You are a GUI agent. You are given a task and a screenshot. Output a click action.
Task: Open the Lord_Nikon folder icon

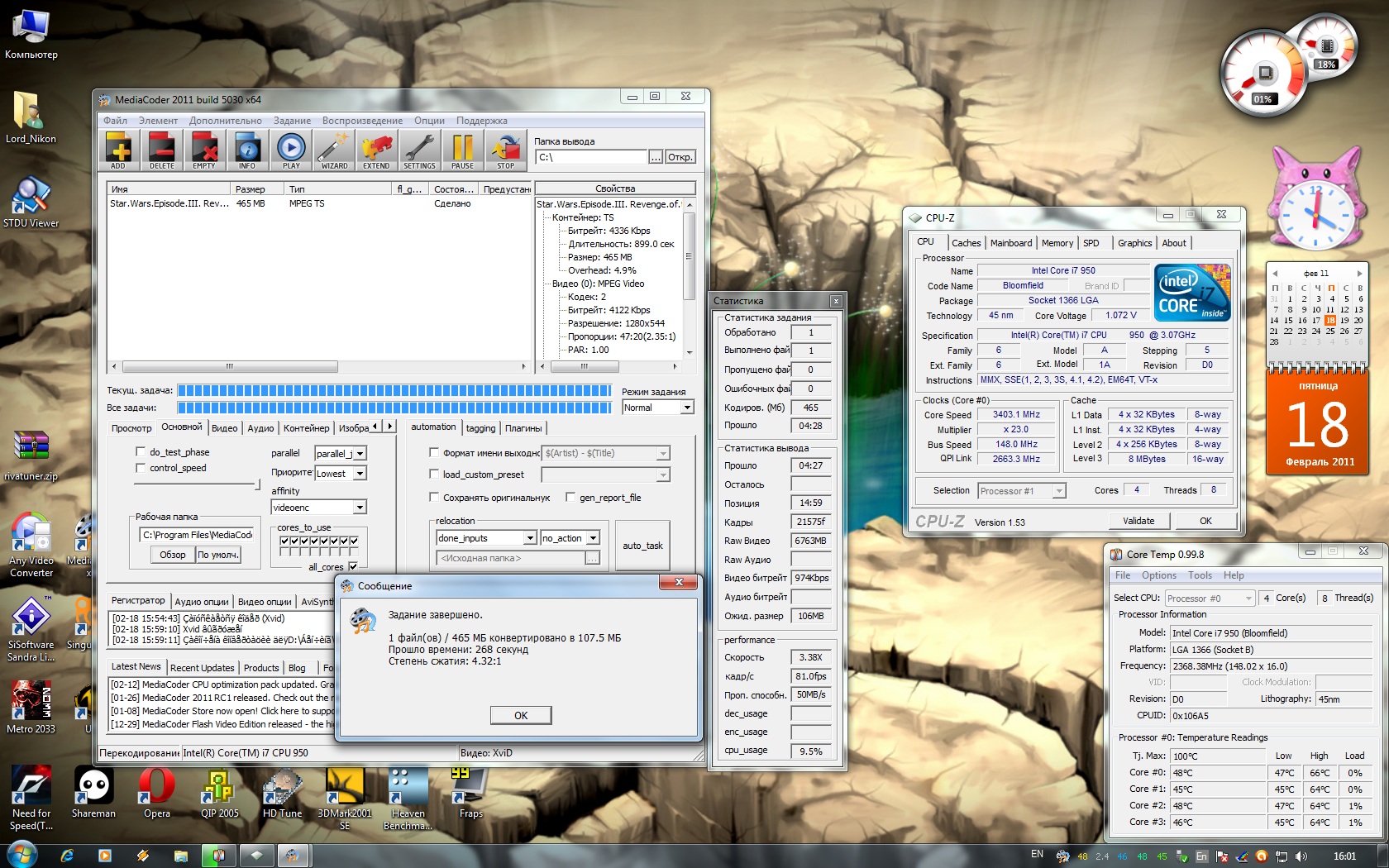point(31,118)
